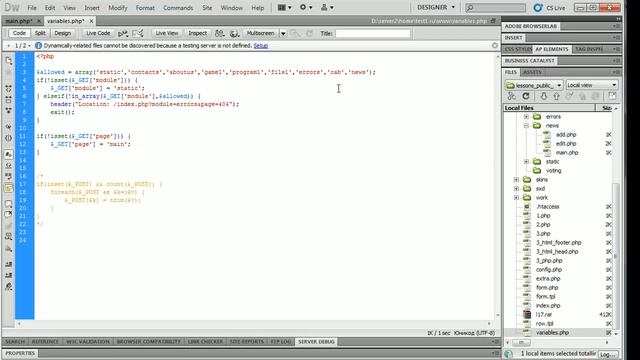The width and height of the screenshot is (640, 360).
Task: Refresh the Files panel list
Action: click(x=526, y=96)
